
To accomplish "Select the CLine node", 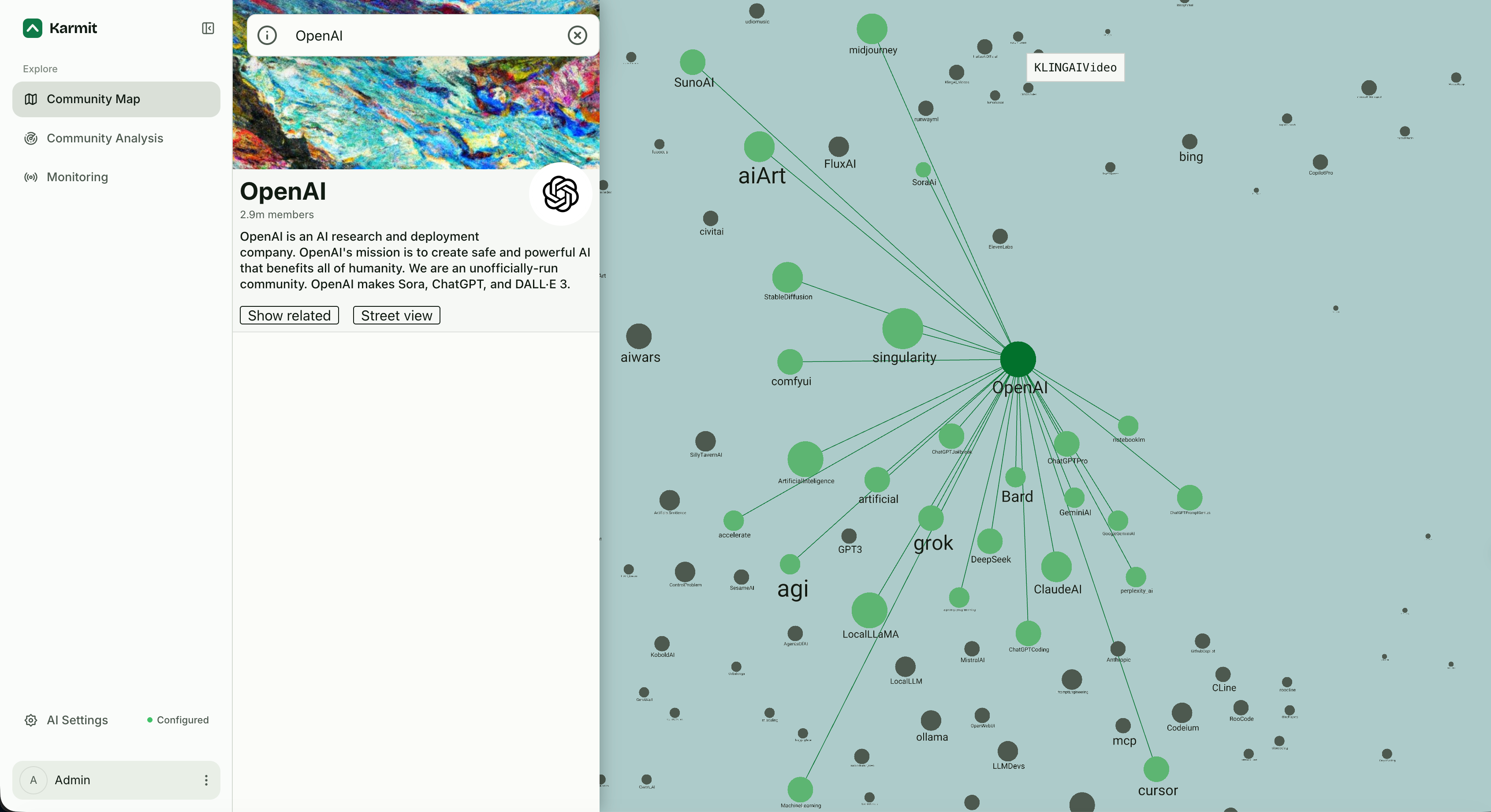I will coord(1223,674).
